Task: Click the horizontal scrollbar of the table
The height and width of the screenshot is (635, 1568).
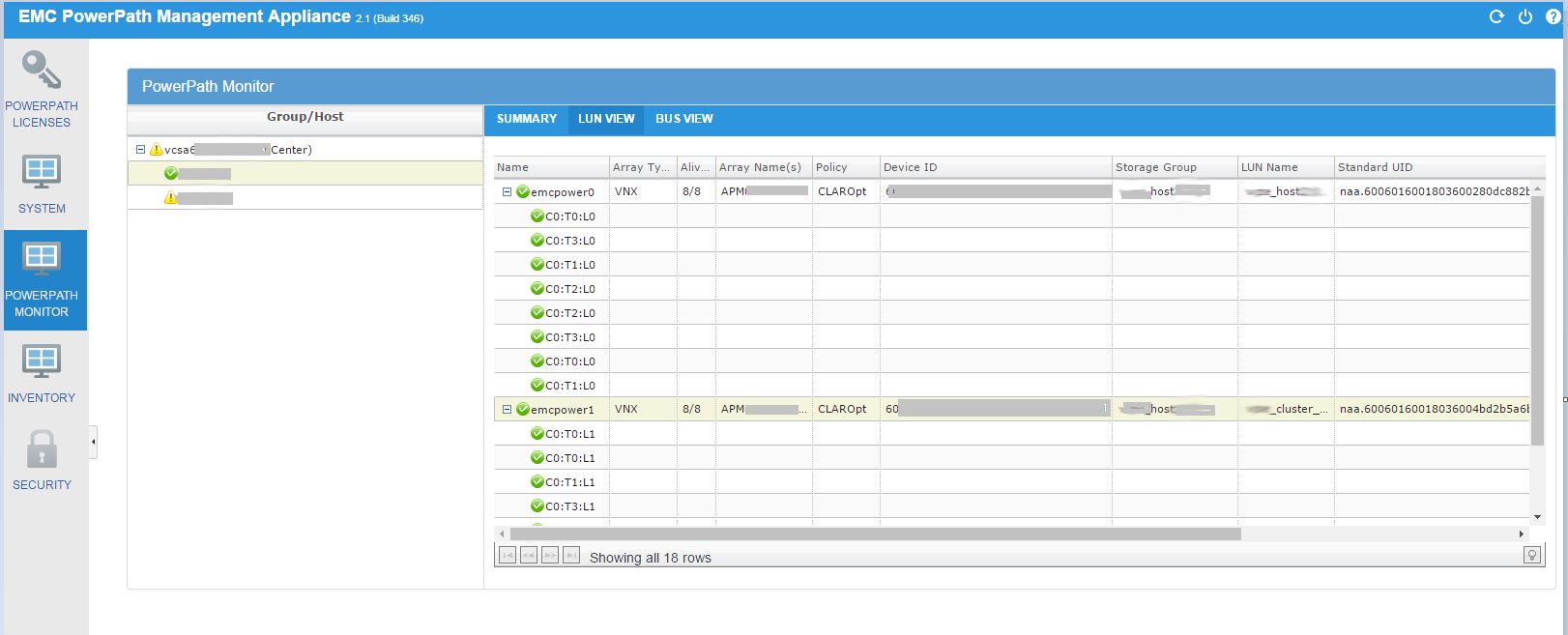Action: point(875,534)
